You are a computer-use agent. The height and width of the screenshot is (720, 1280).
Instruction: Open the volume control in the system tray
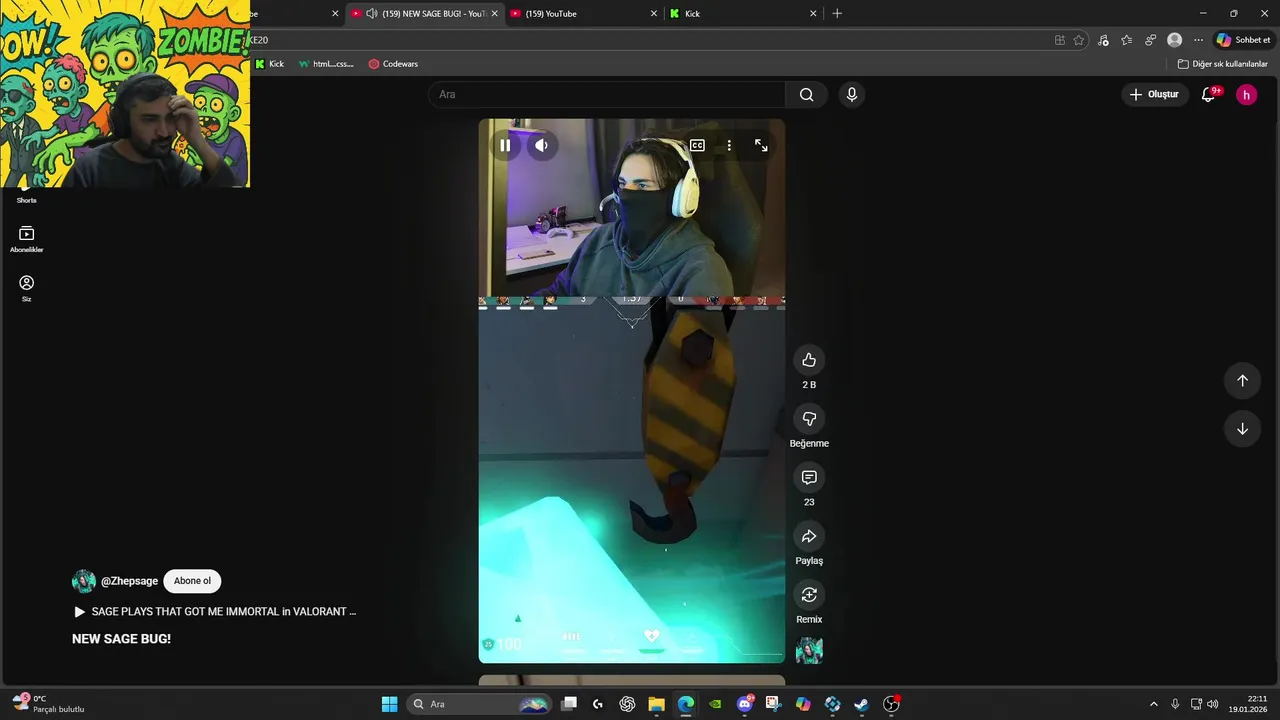click(x=1213, y=704)
